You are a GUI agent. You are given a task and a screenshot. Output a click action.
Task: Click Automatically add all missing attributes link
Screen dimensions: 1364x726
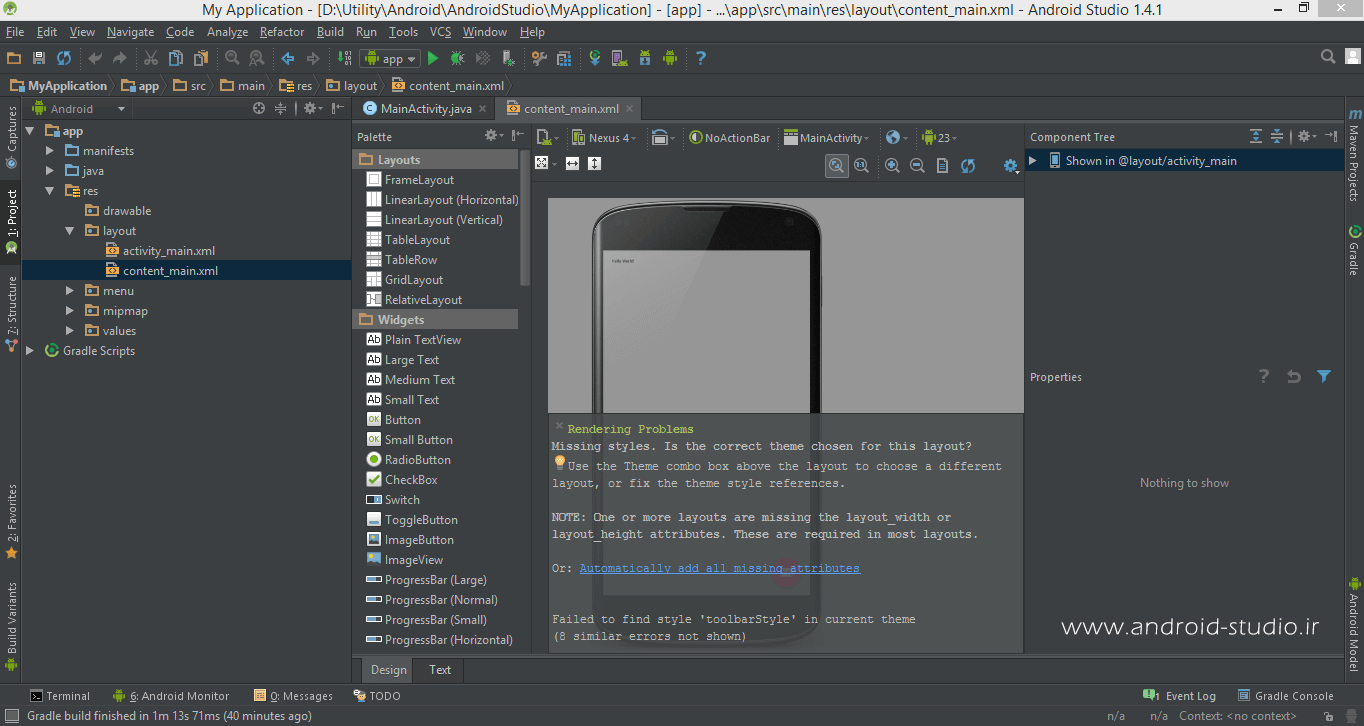point(719,568)
